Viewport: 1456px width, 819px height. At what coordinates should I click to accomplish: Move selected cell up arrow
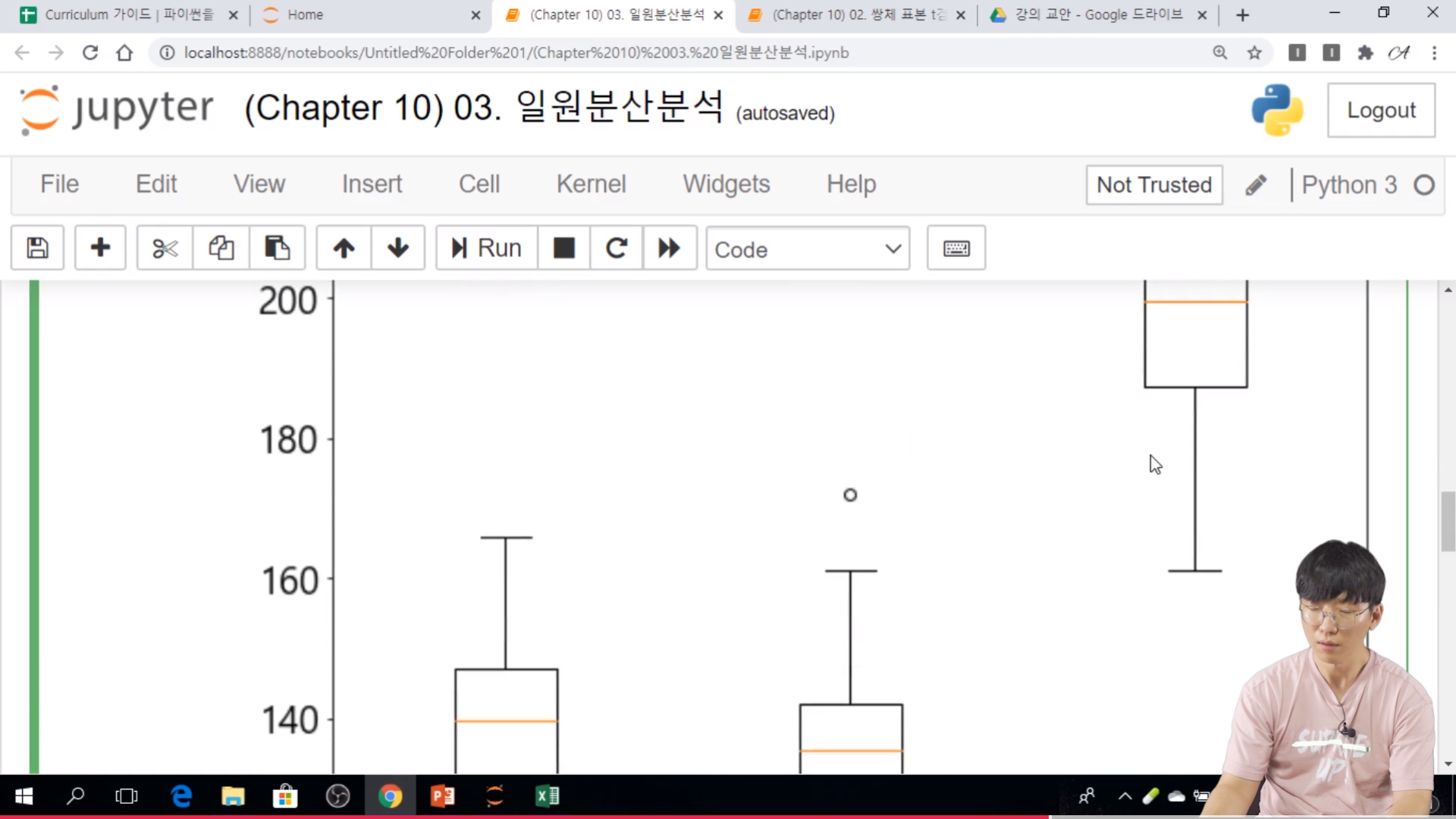[344, 248]
